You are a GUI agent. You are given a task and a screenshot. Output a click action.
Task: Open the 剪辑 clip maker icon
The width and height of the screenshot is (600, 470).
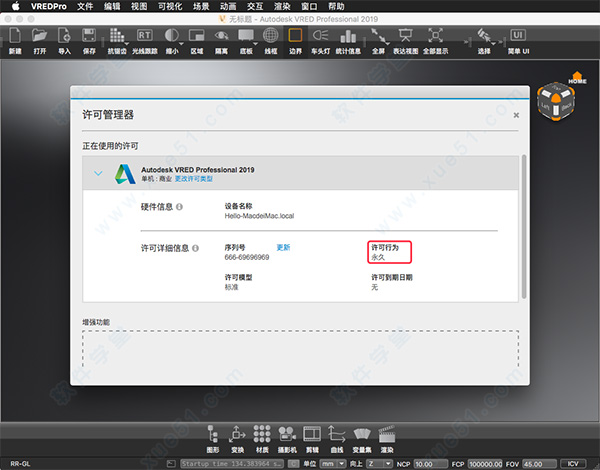312,434
